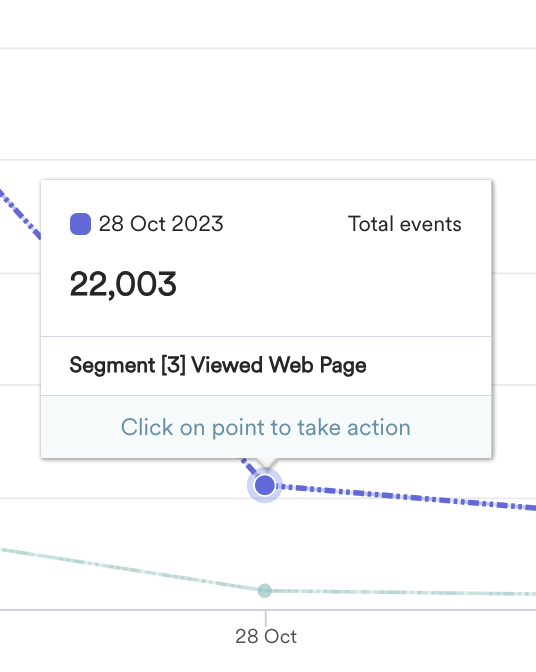The image size is (536, 672).
Task: Click the '28 Oct' x-axis label
Action: click(x=266, y=636)
